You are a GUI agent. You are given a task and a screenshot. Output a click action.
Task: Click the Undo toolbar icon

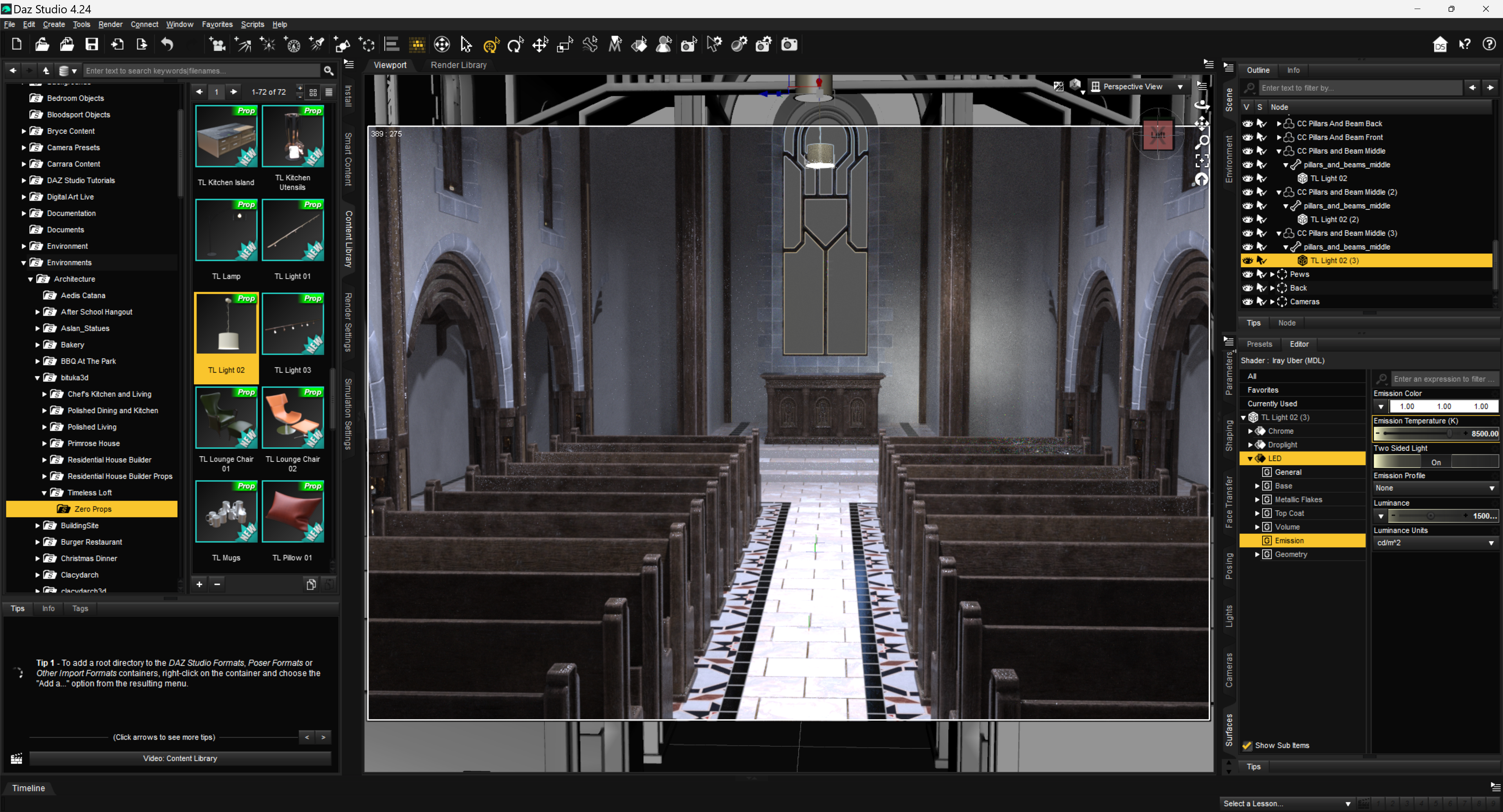tap(167, 44)
